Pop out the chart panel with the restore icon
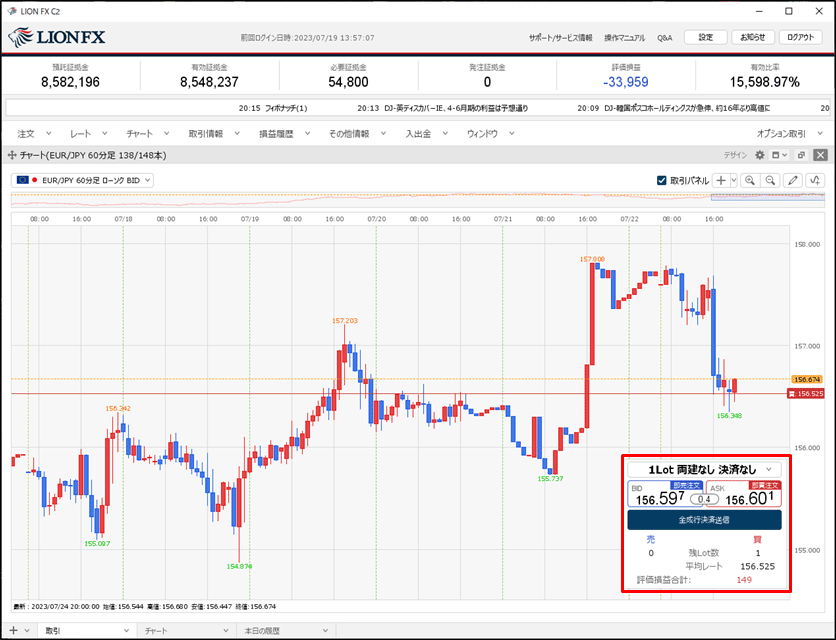This screenshot has height=640, width=836. pyautogui.click(x=801, y=155)
